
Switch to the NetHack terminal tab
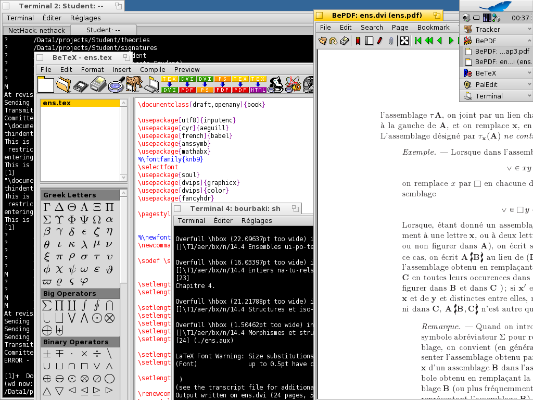tap(37, 30)
